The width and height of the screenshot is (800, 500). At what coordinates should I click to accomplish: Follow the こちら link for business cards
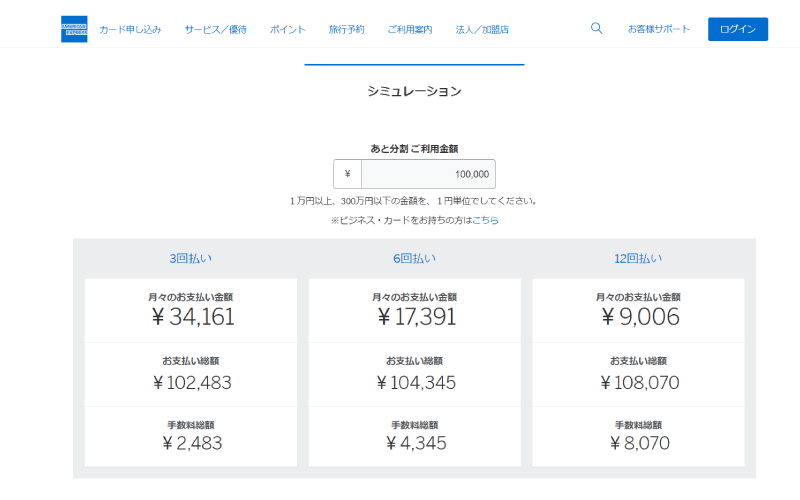click(485, 220)
